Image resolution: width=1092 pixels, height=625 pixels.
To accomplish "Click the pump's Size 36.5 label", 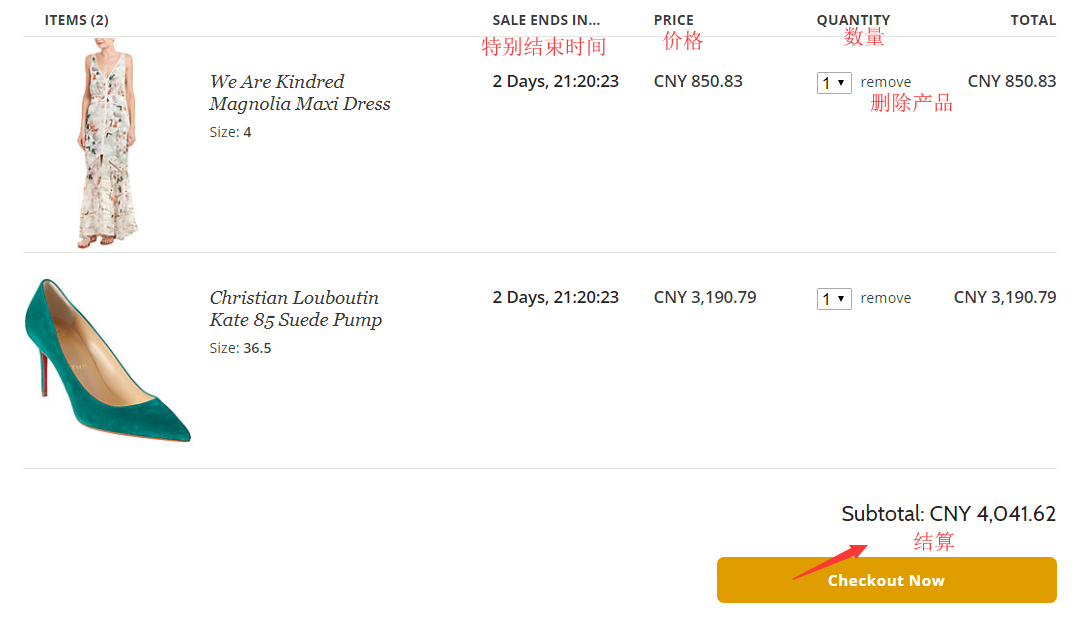I will coord(240,349).
